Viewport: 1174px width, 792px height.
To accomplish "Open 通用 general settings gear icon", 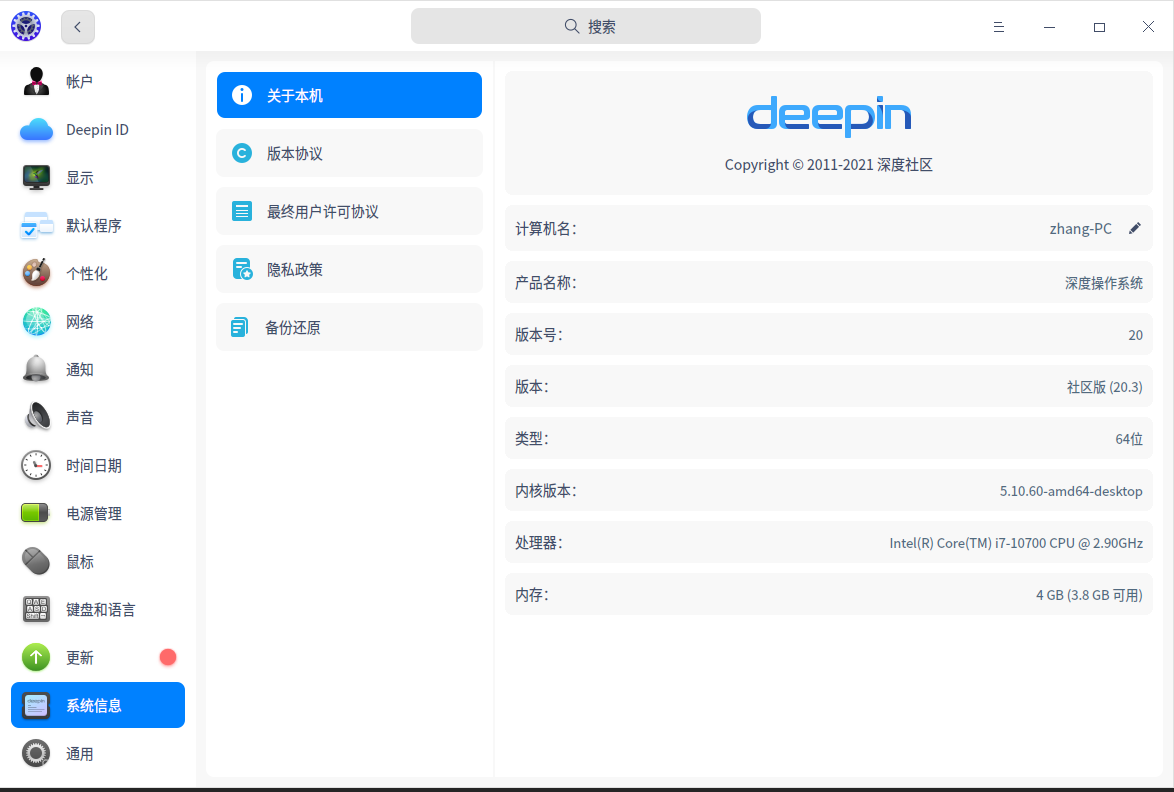I will click(36, 753).
